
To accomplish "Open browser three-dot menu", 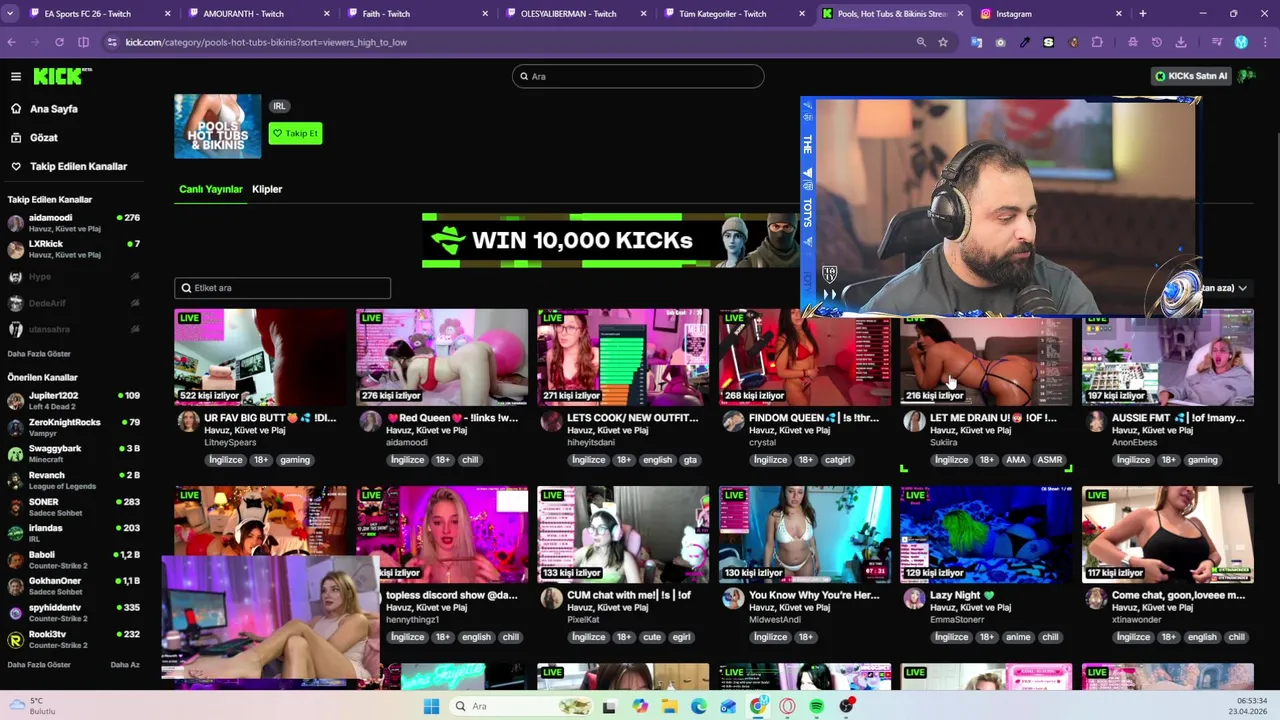I will (1265, 42).
